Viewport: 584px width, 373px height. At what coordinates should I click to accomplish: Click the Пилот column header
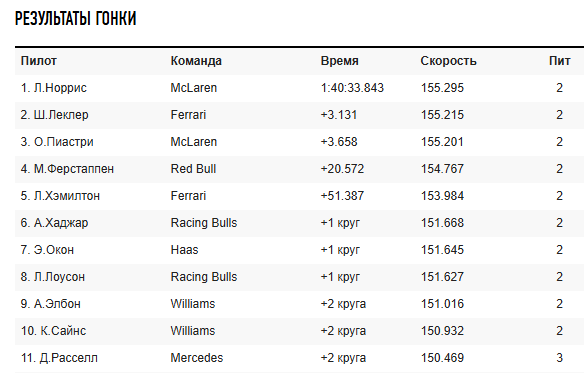click(x=39, y=61)
